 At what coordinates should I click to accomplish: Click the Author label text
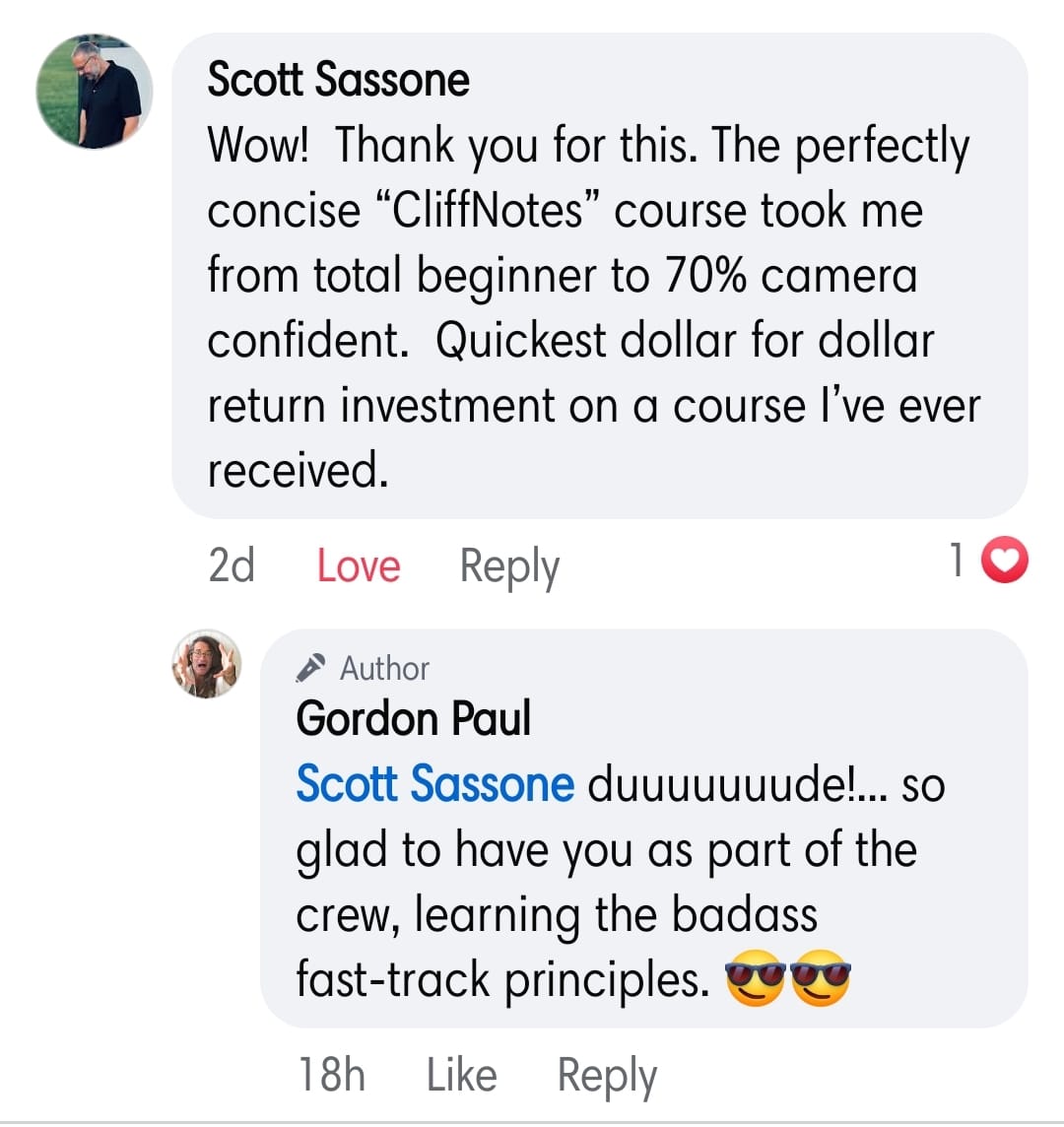tap(384, 669)
